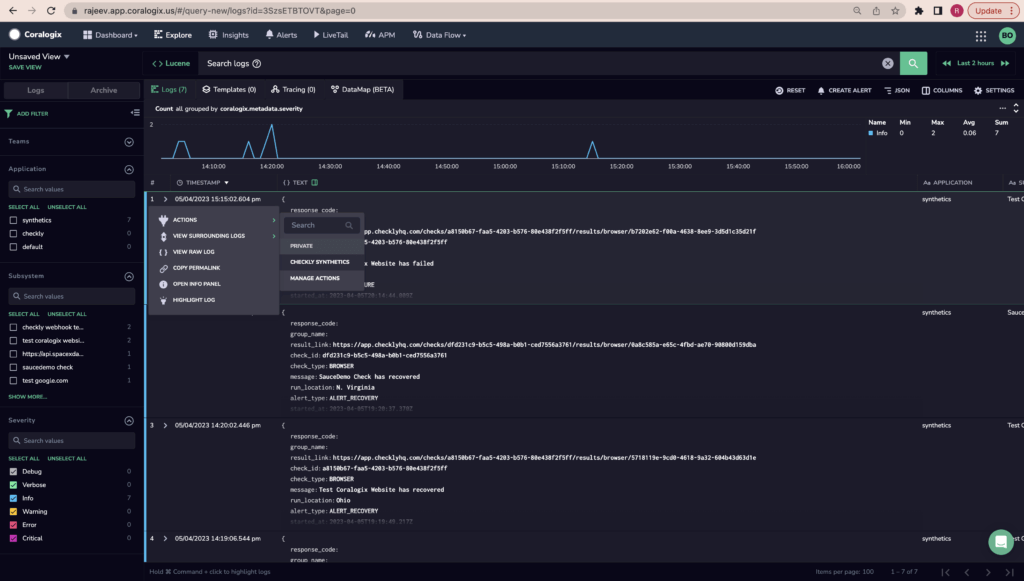Viewport: 1024px width, 581px height.
Task: Collapse the Subsystem filter section
Action: tap(129, 276)
